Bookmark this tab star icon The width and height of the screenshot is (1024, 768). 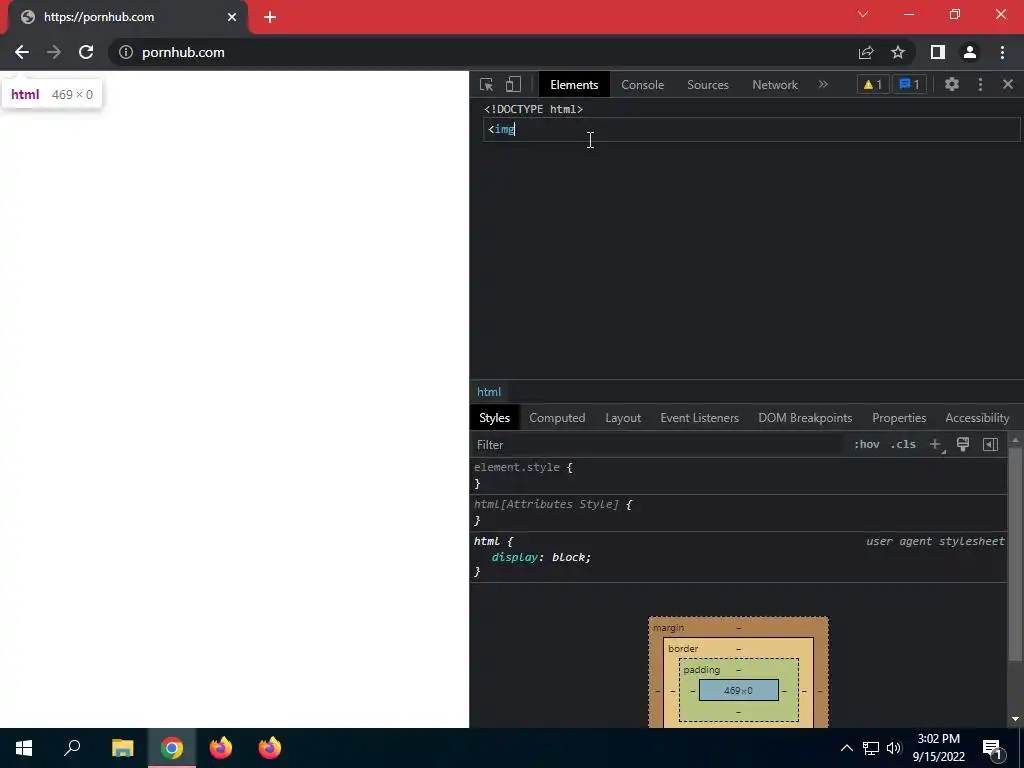point(898,52)
